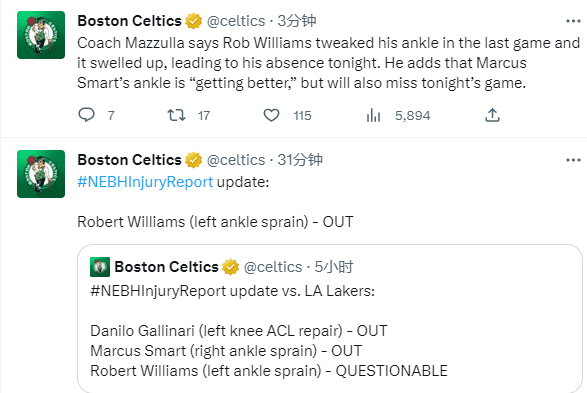
Task: Open the quoted LA Lakers injury report tweet
Action: point(330,319)
